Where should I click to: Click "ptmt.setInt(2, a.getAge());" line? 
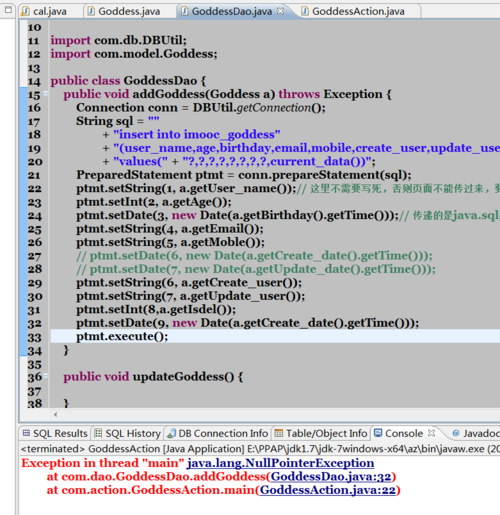tap(154, 202)
